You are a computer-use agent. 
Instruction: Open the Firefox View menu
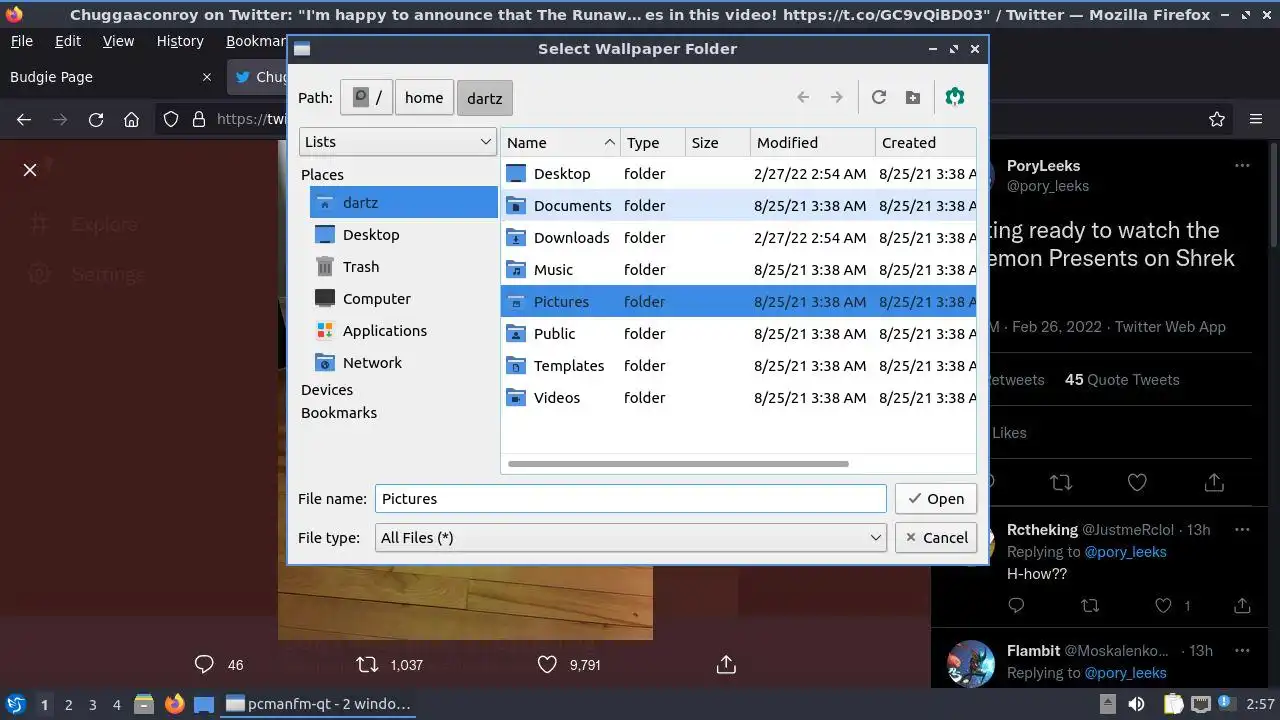[x=118, y=41]
